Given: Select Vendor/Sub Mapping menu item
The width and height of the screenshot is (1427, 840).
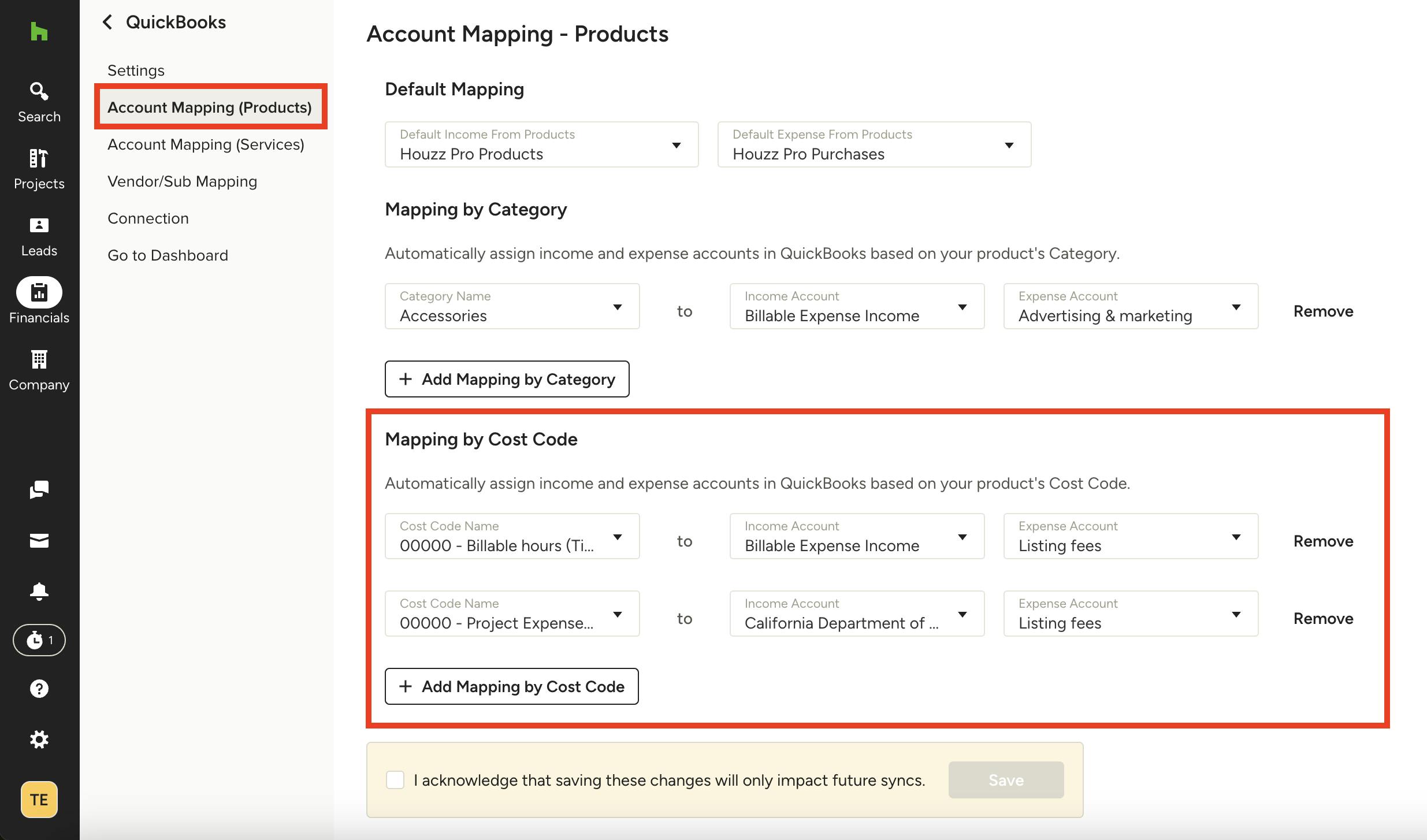Looking at the screenshot, I should 182,181.
